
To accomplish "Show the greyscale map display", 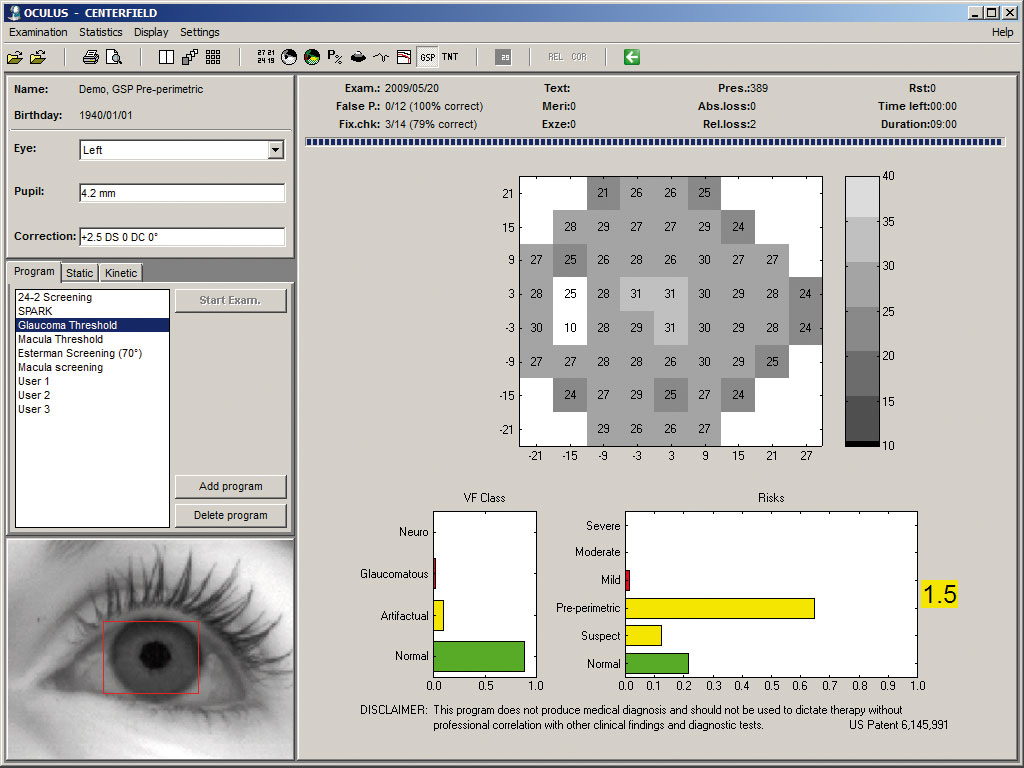I will coord(289,57).
